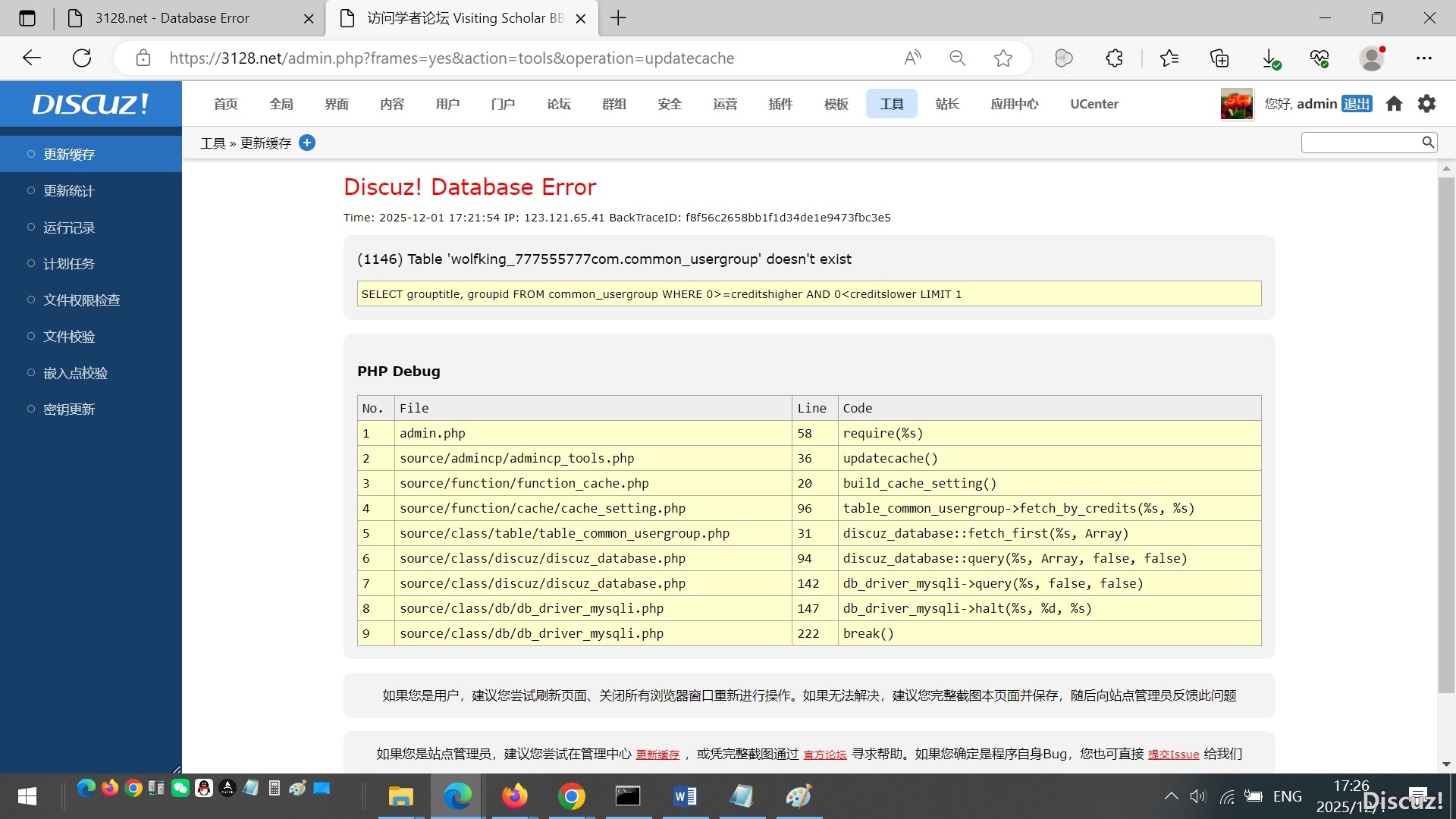Expand the system tray hidden icons chevron

point(1171,796)
